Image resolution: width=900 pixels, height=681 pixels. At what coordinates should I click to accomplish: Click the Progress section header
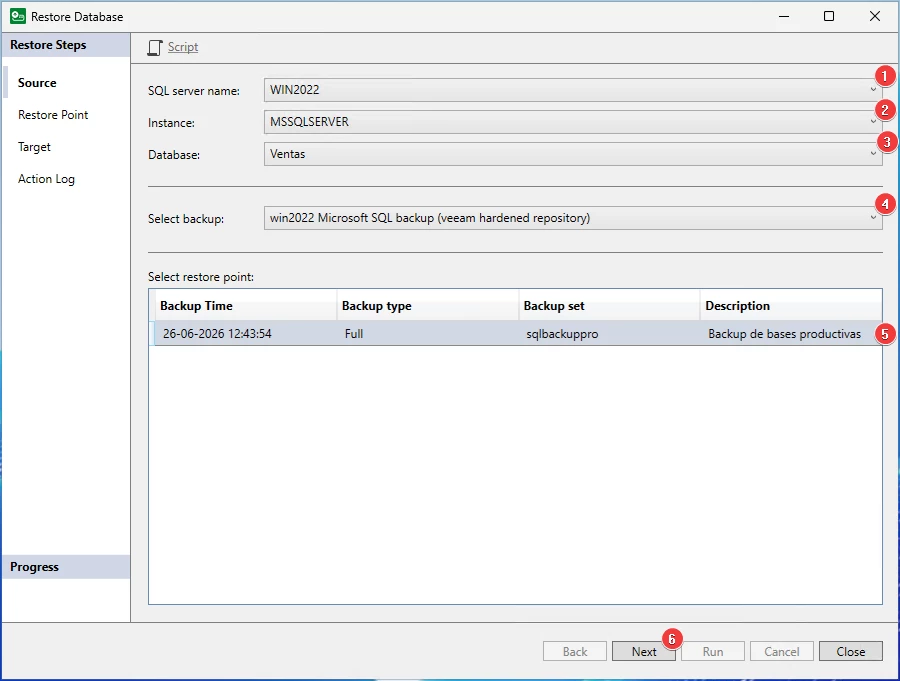coord(66,567)
